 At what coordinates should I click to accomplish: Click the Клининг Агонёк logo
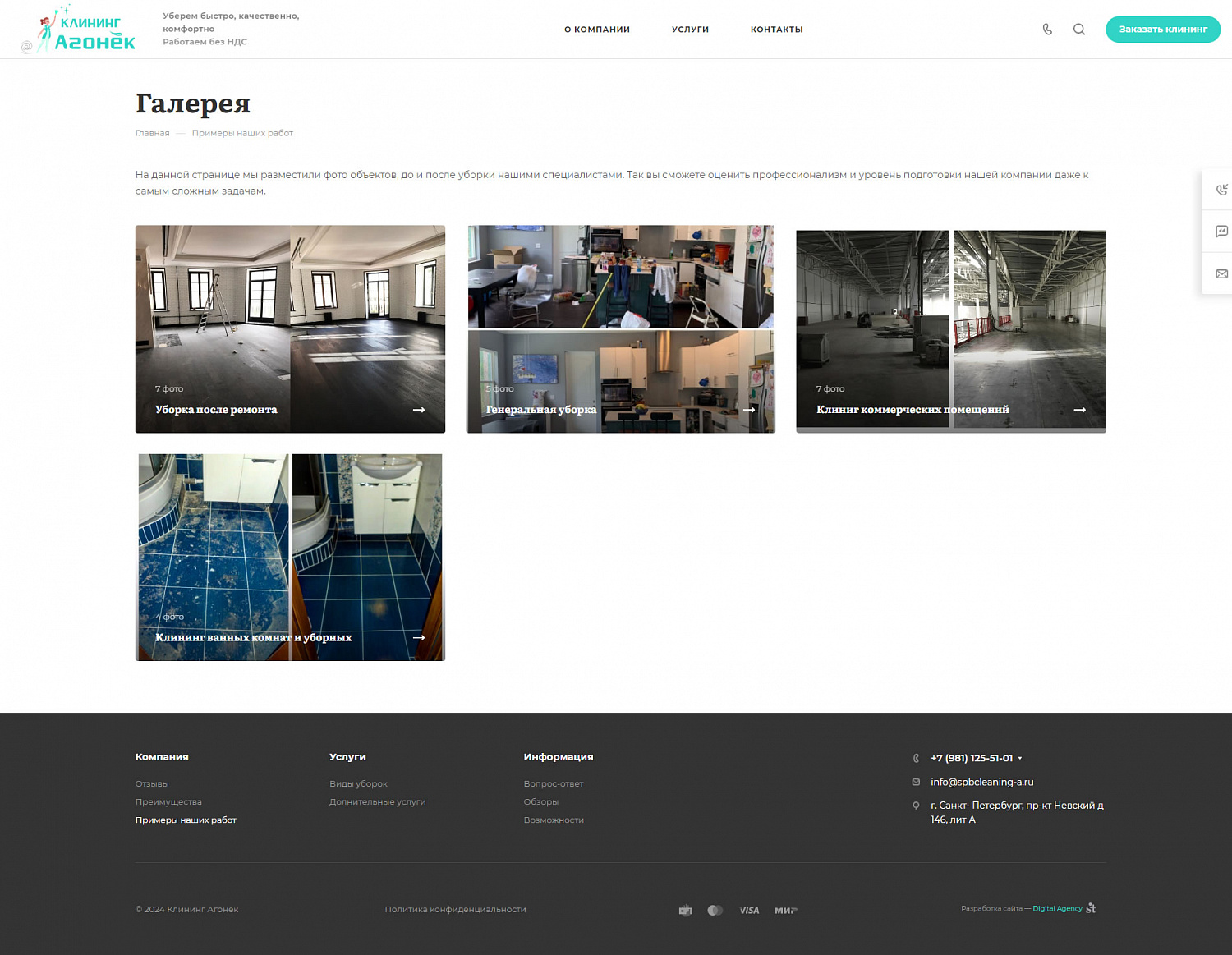tap(79, 30)
